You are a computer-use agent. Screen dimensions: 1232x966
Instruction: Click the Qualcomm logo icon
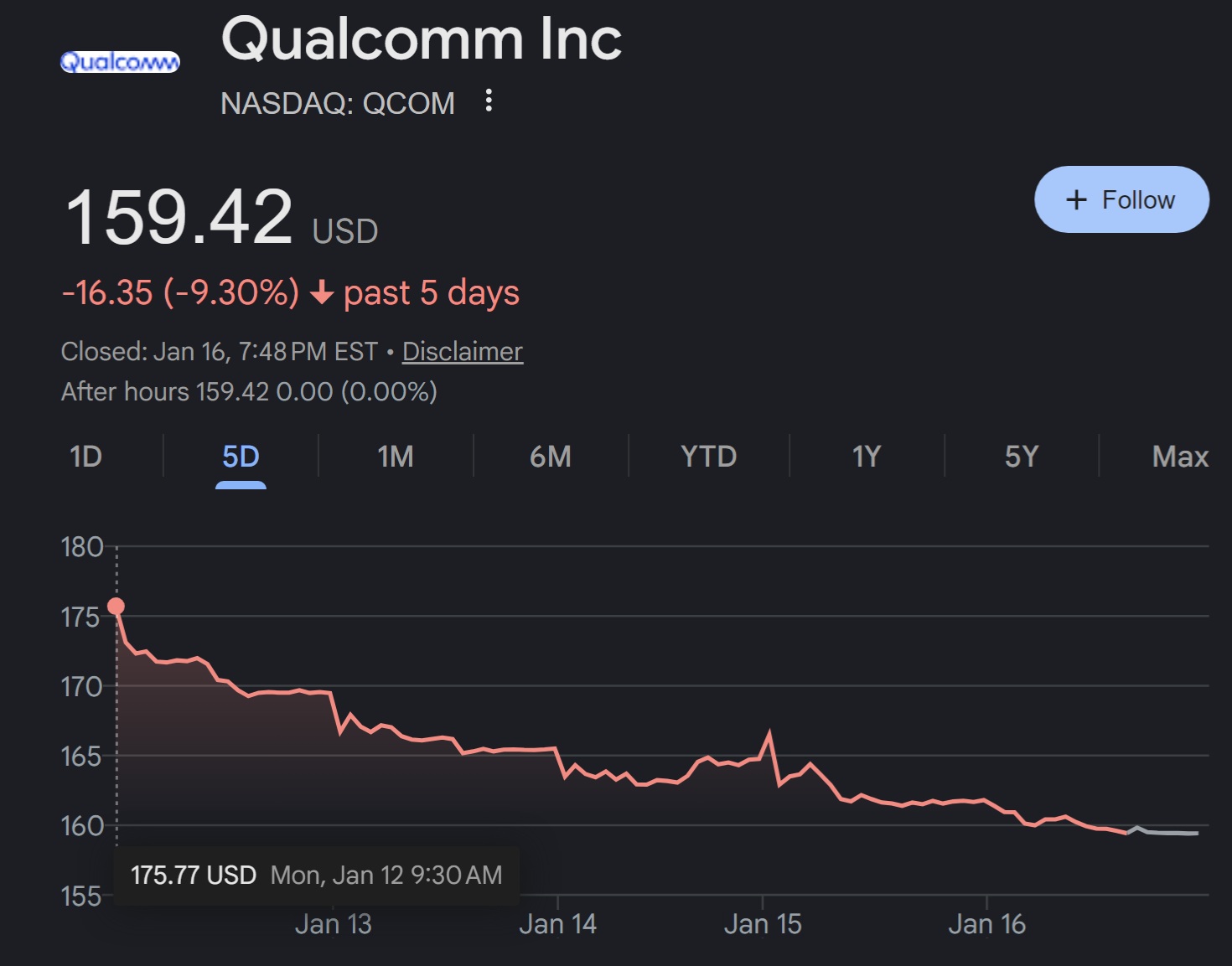pyautogui.click(x=120, y=62)
